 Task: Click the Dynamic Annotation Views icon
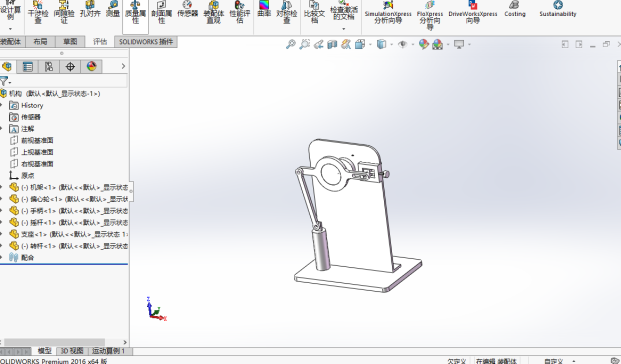(346, 44)
